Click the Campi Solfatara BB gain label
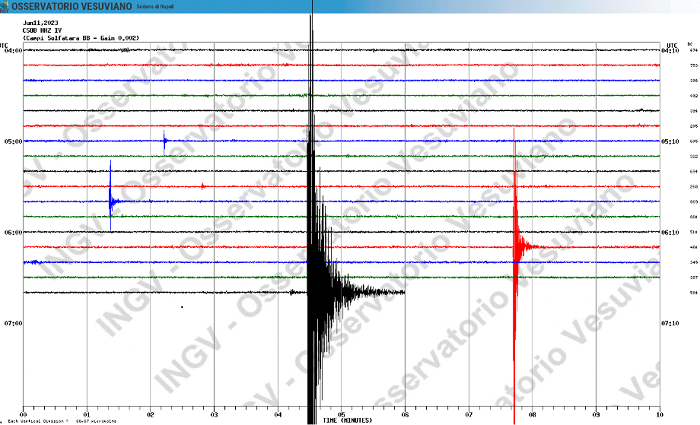Image resolution: width=700 pixels, height=425 pixels. [x=81, y=38]
